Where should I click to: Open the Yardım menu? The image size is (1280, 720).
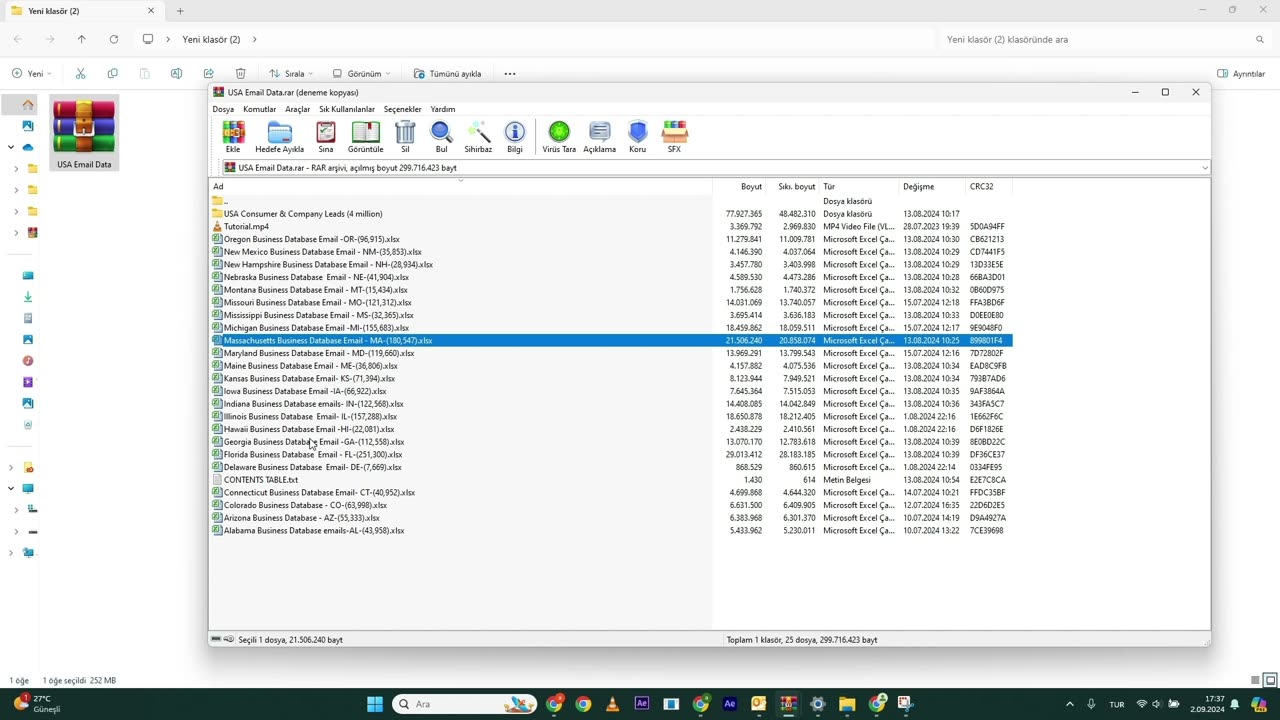tap(442, 109)
